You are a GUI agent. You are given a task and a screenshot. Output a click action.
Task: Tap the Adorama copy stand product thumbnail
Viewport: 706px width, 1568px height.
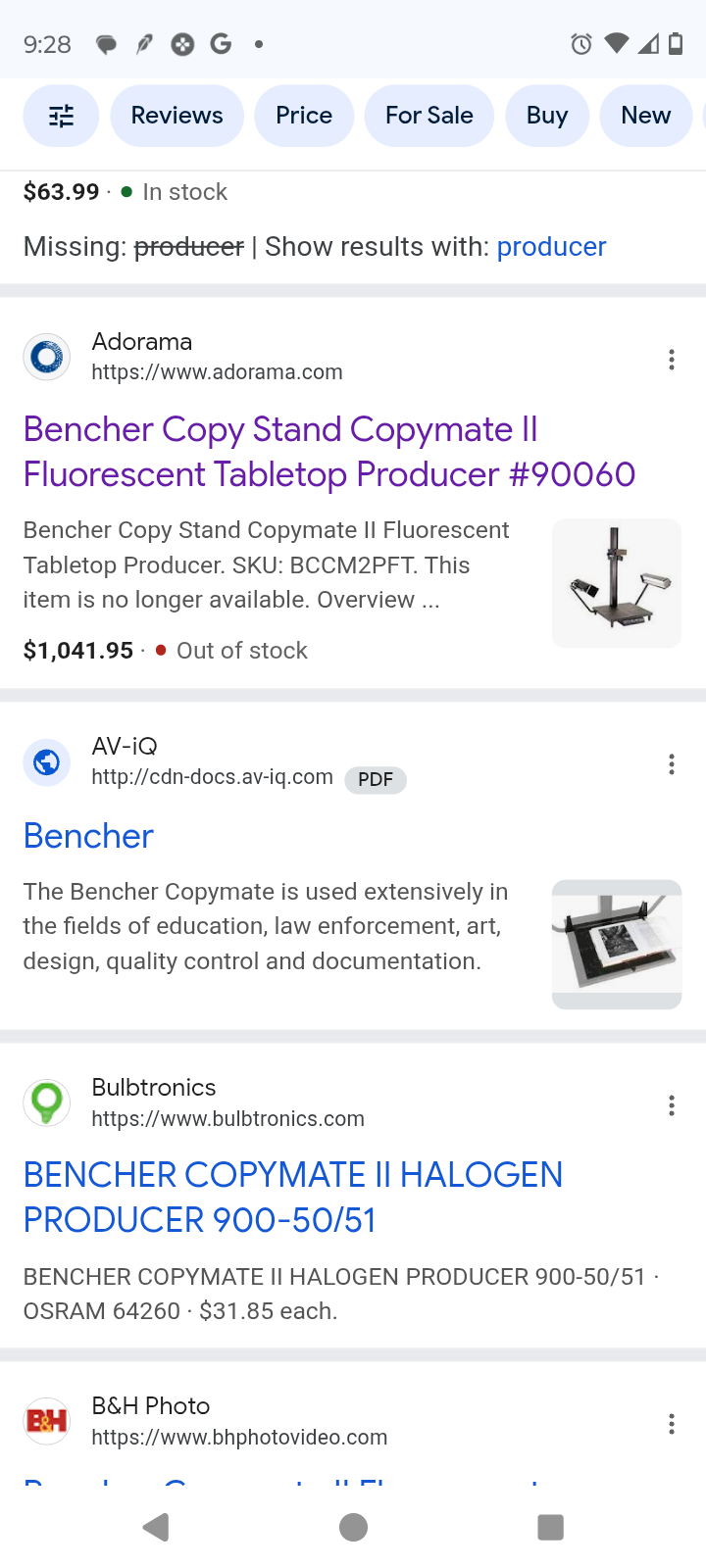pos(617,584)
